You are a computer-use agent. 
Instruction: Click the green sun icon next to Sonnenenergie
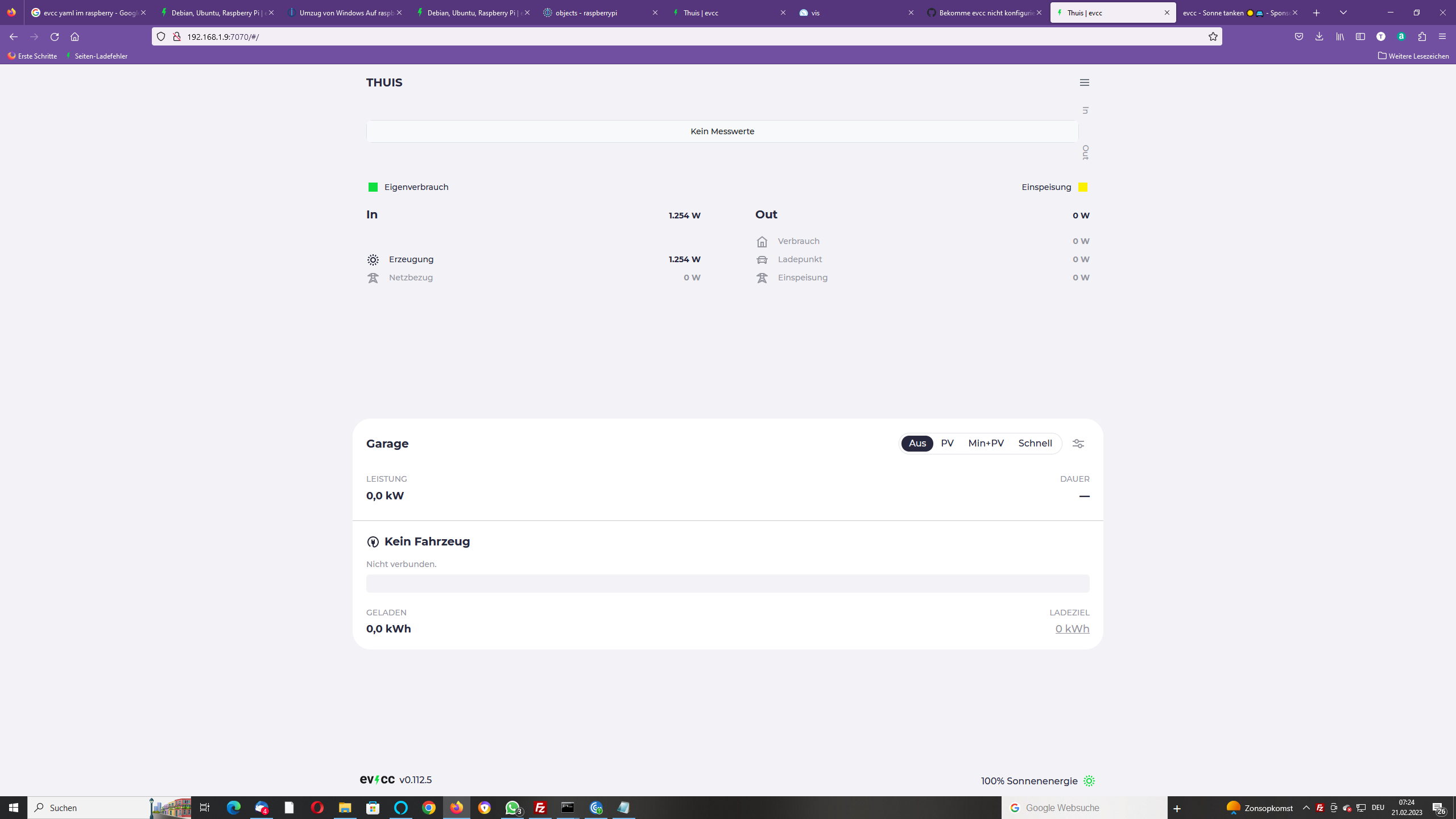click(1089, 781)
